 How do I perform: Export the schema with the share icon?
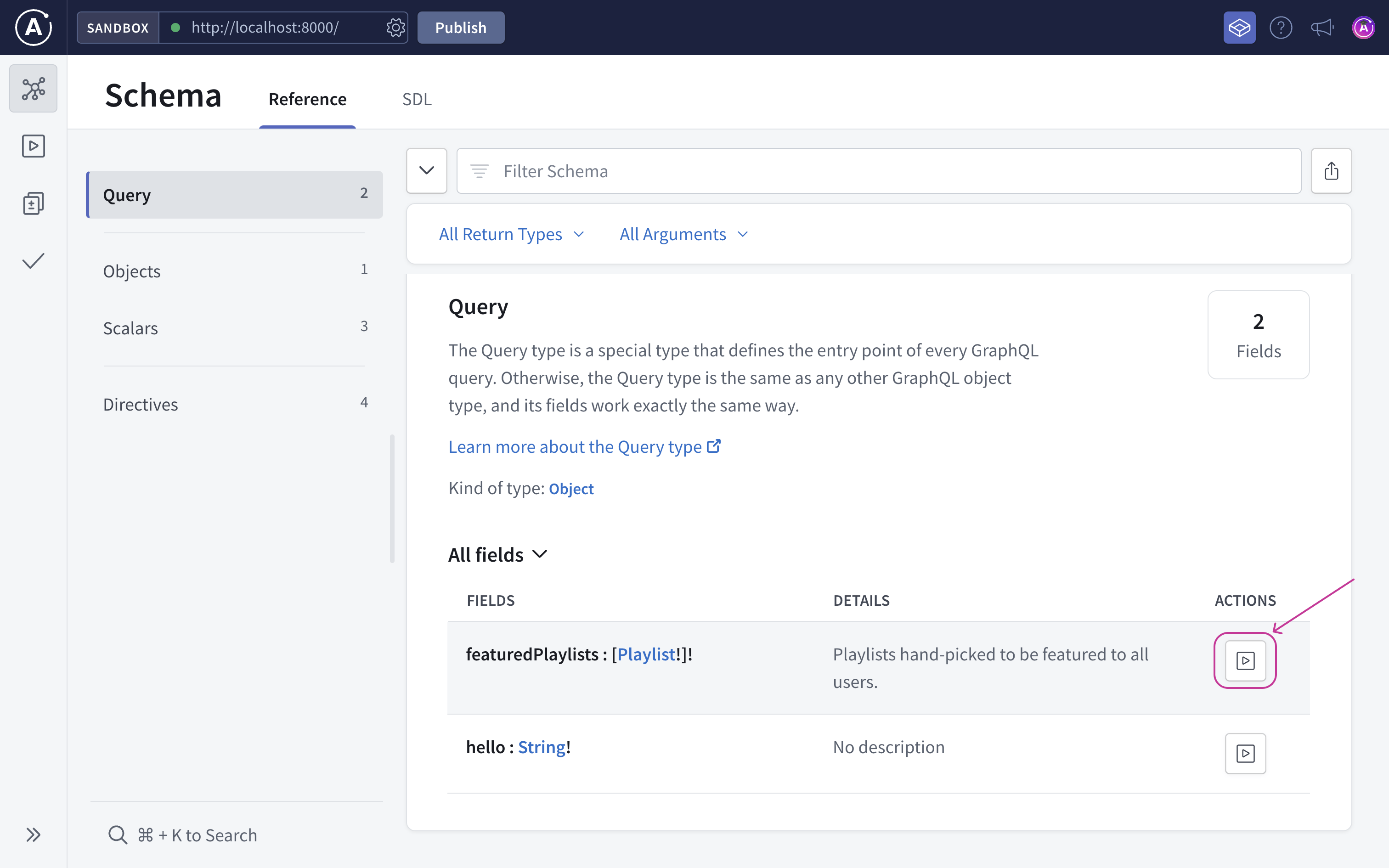(1332, 170)
